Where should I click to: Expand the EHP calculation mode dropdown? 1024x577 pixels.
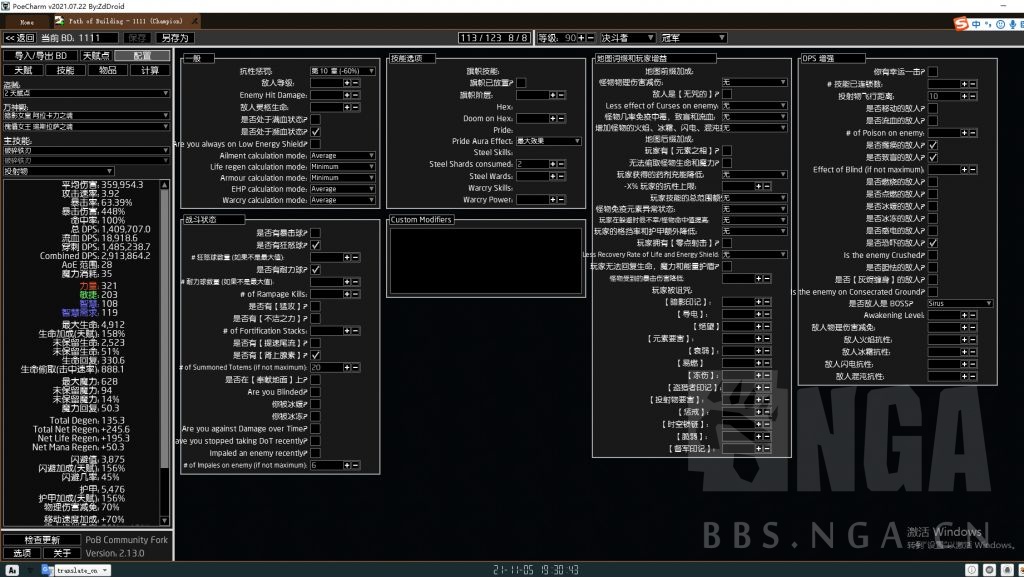(x=343, y=188)
